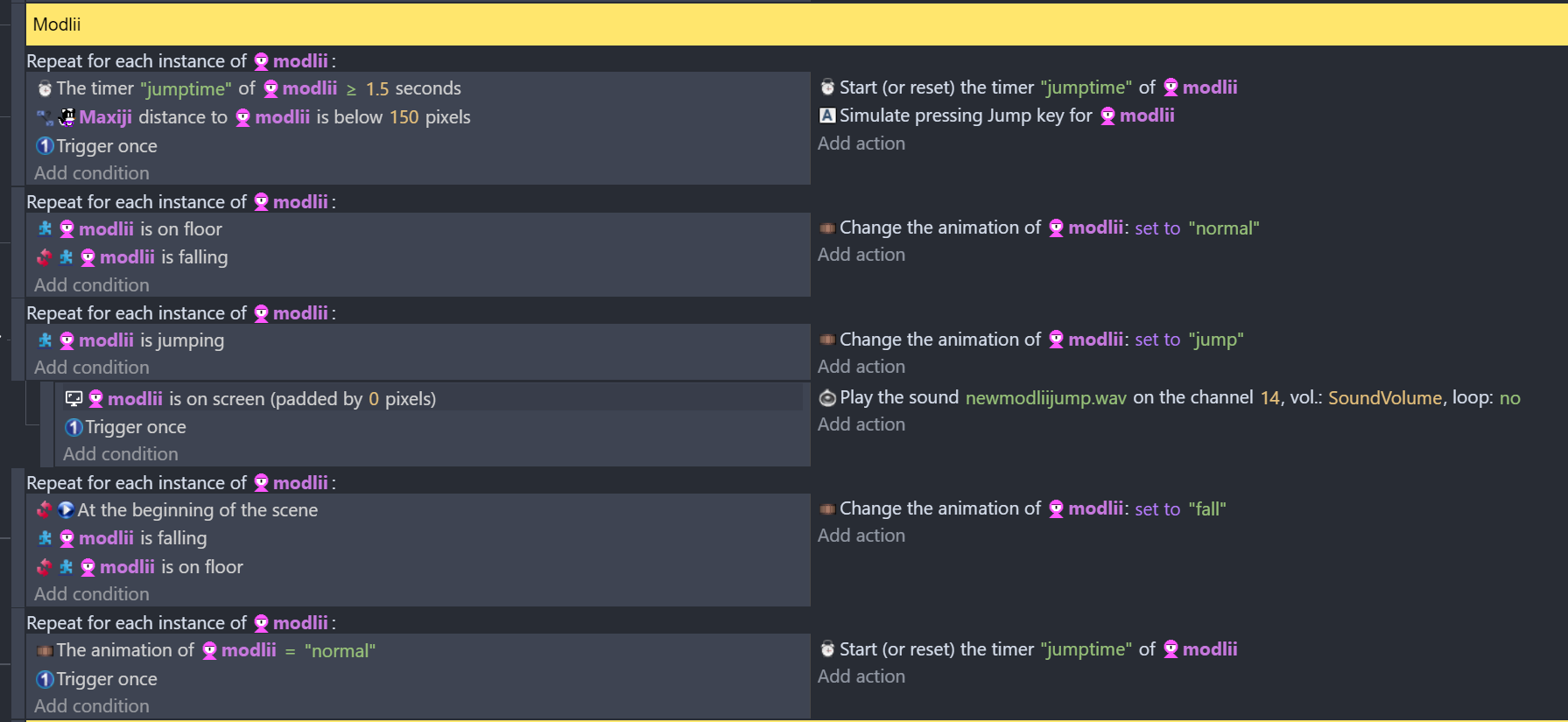The height and width of the screenshot is (722, 1568).
Task: Edit the newmodliijump.wav sound parameter
Action: pyautogui.click(x=1046, y=398)
